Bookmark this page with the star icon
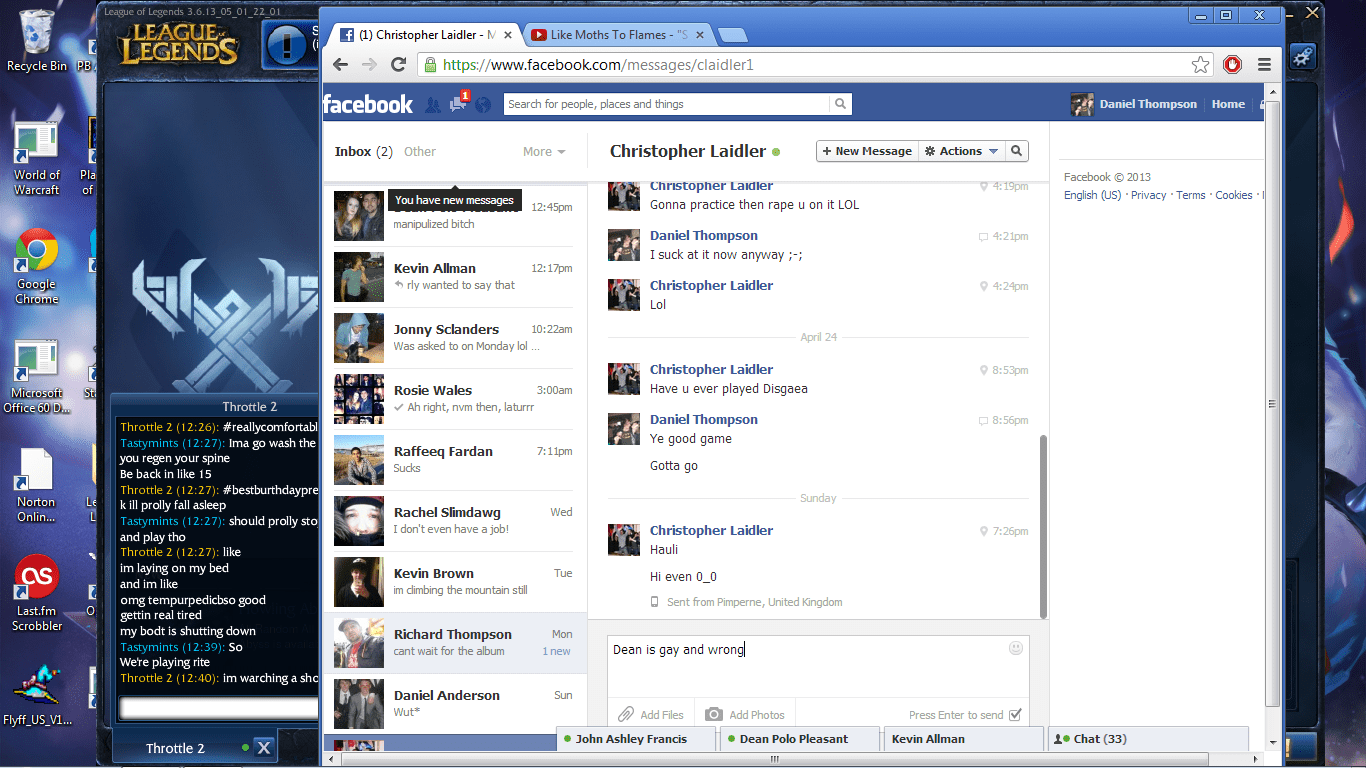 coord(1200,64)
